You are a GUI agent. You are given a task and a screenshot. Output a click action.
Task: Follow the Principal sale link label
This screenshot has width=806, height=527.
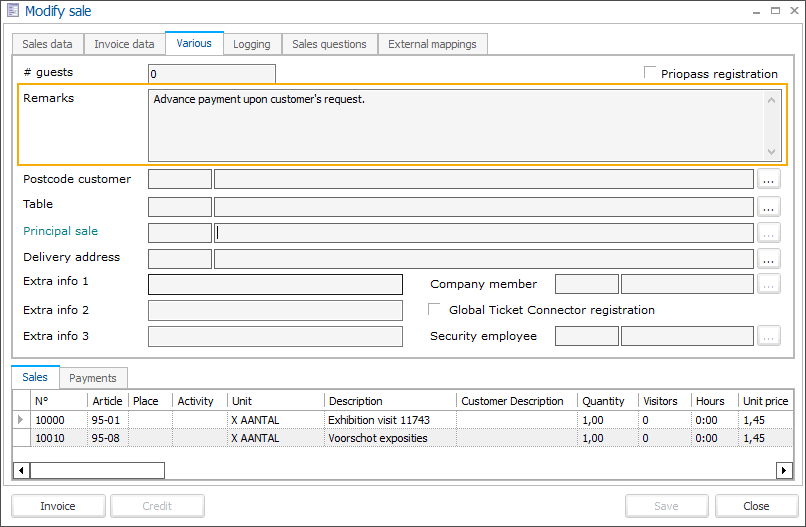pos(60,231)
